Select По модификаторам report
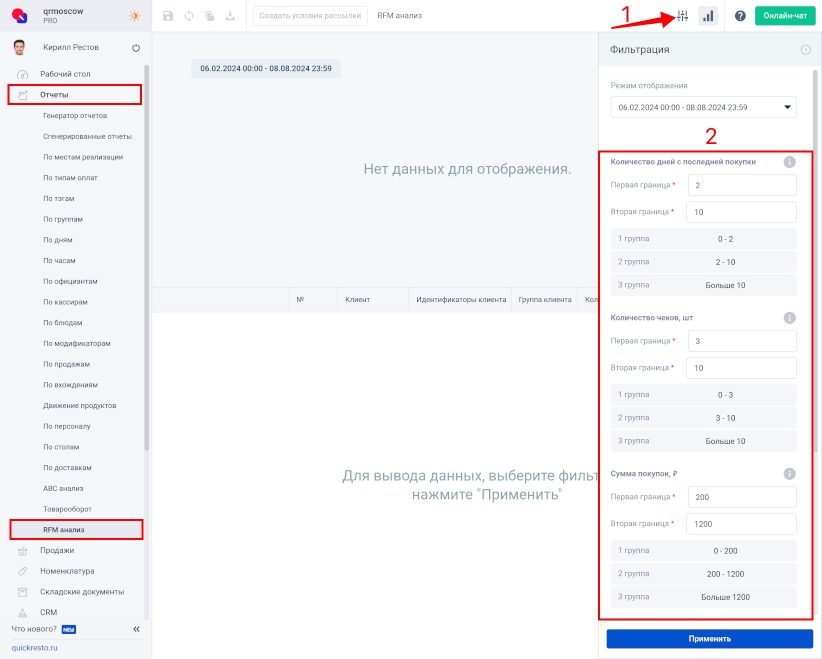 (x=77, y=343)
